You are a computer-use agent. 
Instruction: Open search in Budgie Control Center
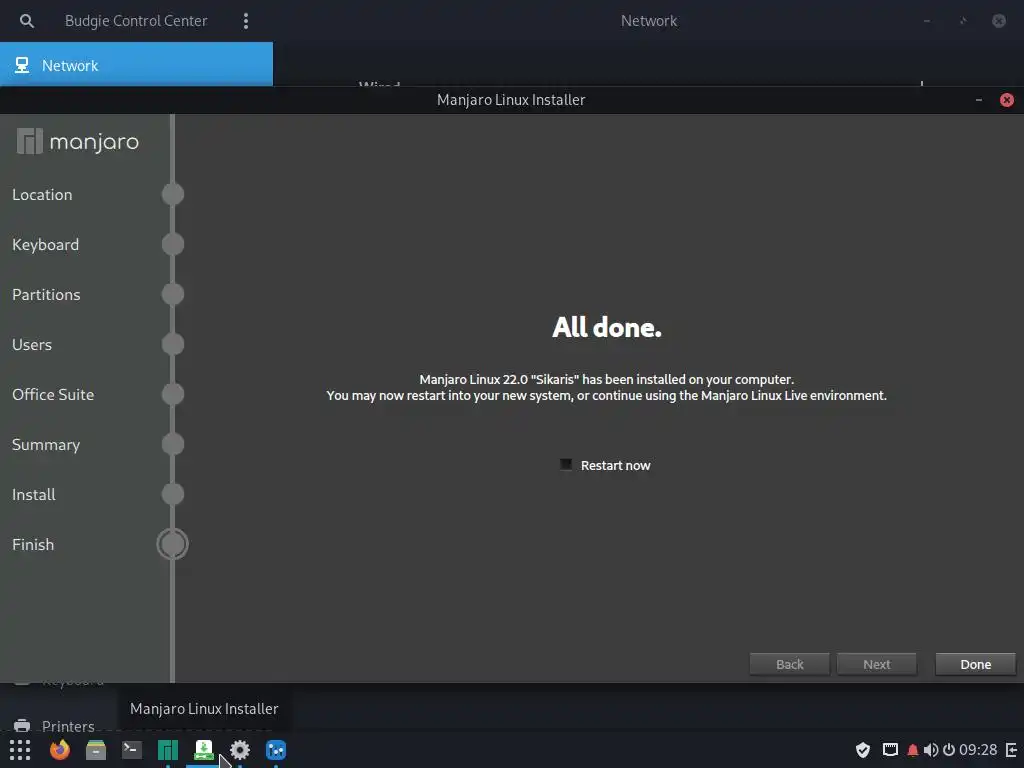27,21
